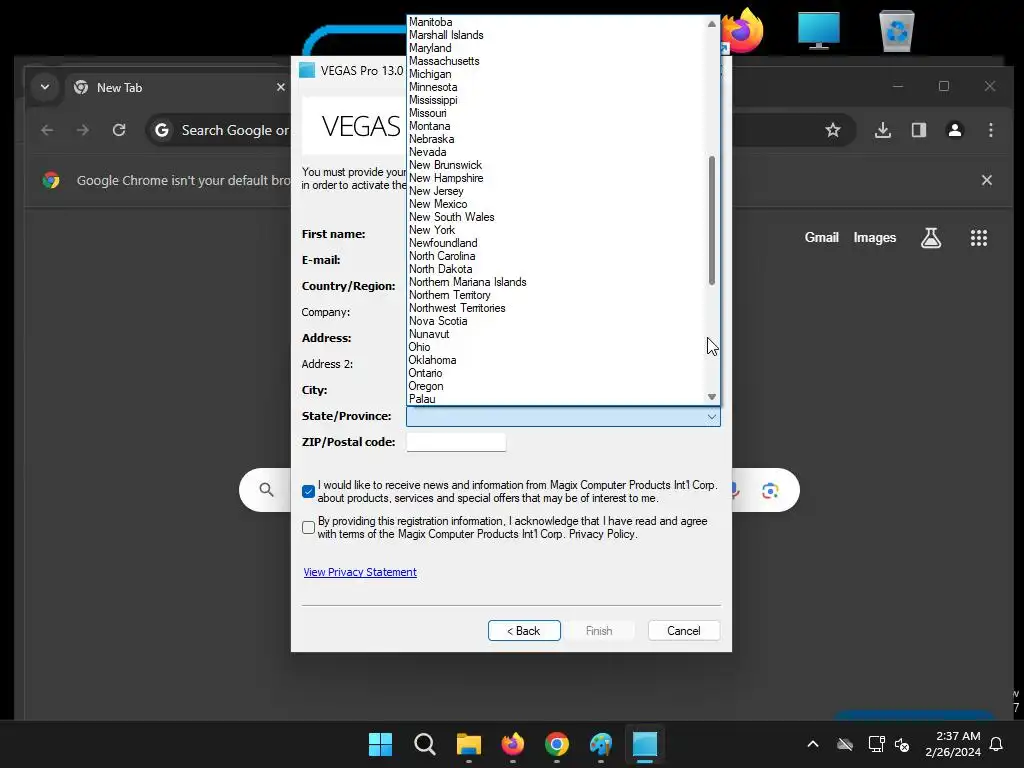This screenshot has width=1024, height=768.
Task: Click the Google search magnifier icon
Action: 266,490
